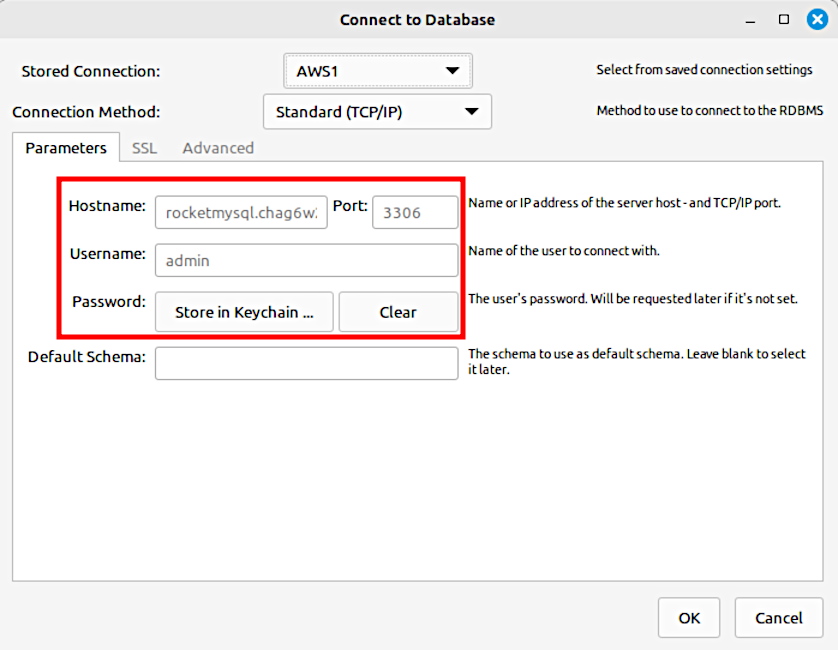Select the Username field containing admin
This screenshot has height=650, width=838.
click(306, 260)
